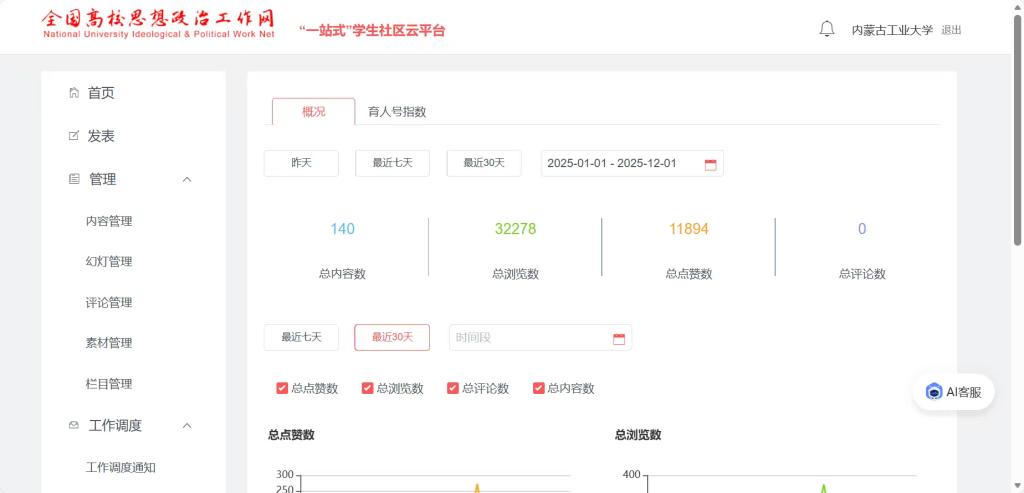
Task: Toggle the 总浏览数 checkbox
Action: [367, 388]
